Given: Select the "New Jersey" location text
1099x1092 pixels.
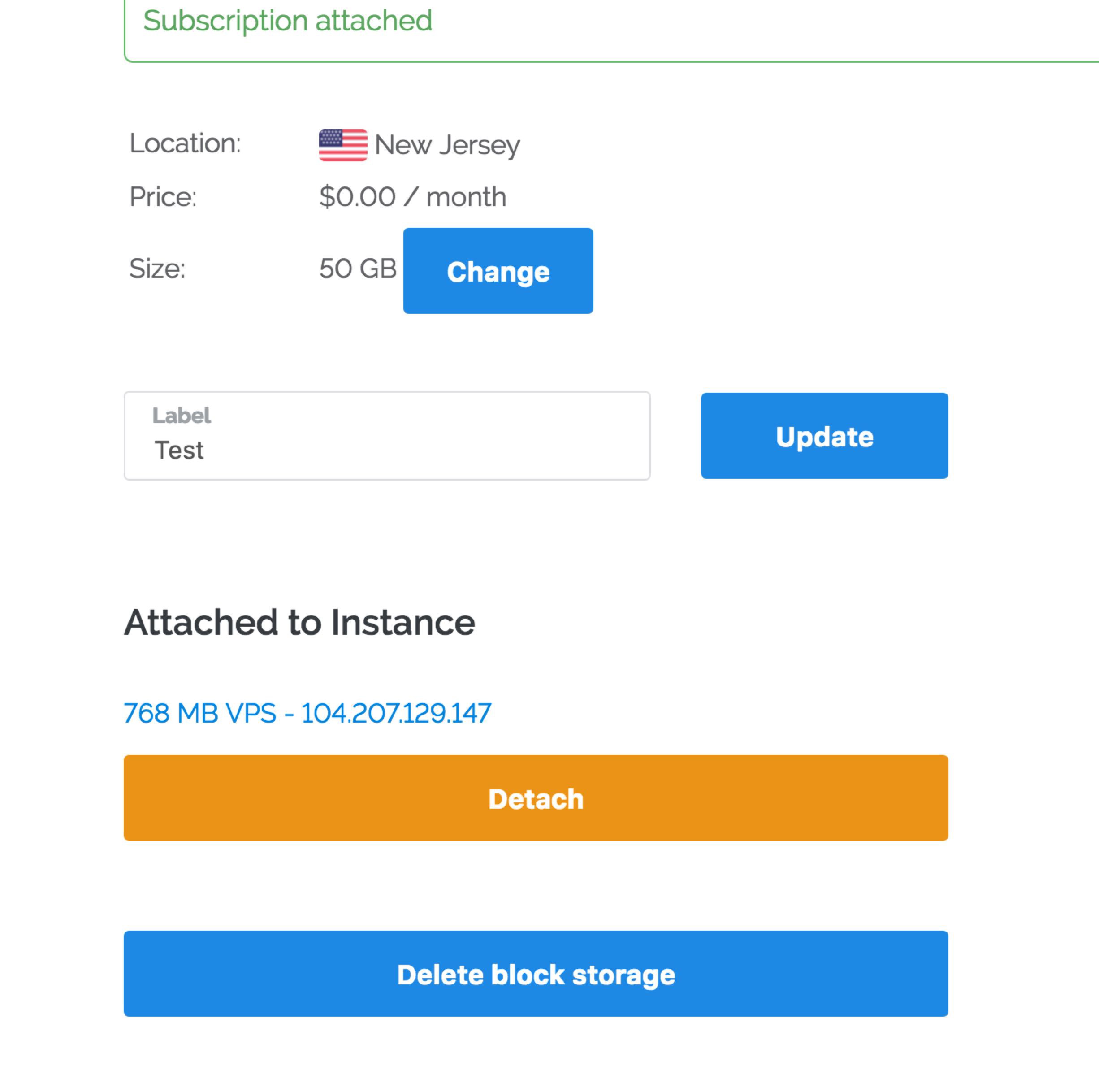Looking at the screenshot, I should pos(447,145).
